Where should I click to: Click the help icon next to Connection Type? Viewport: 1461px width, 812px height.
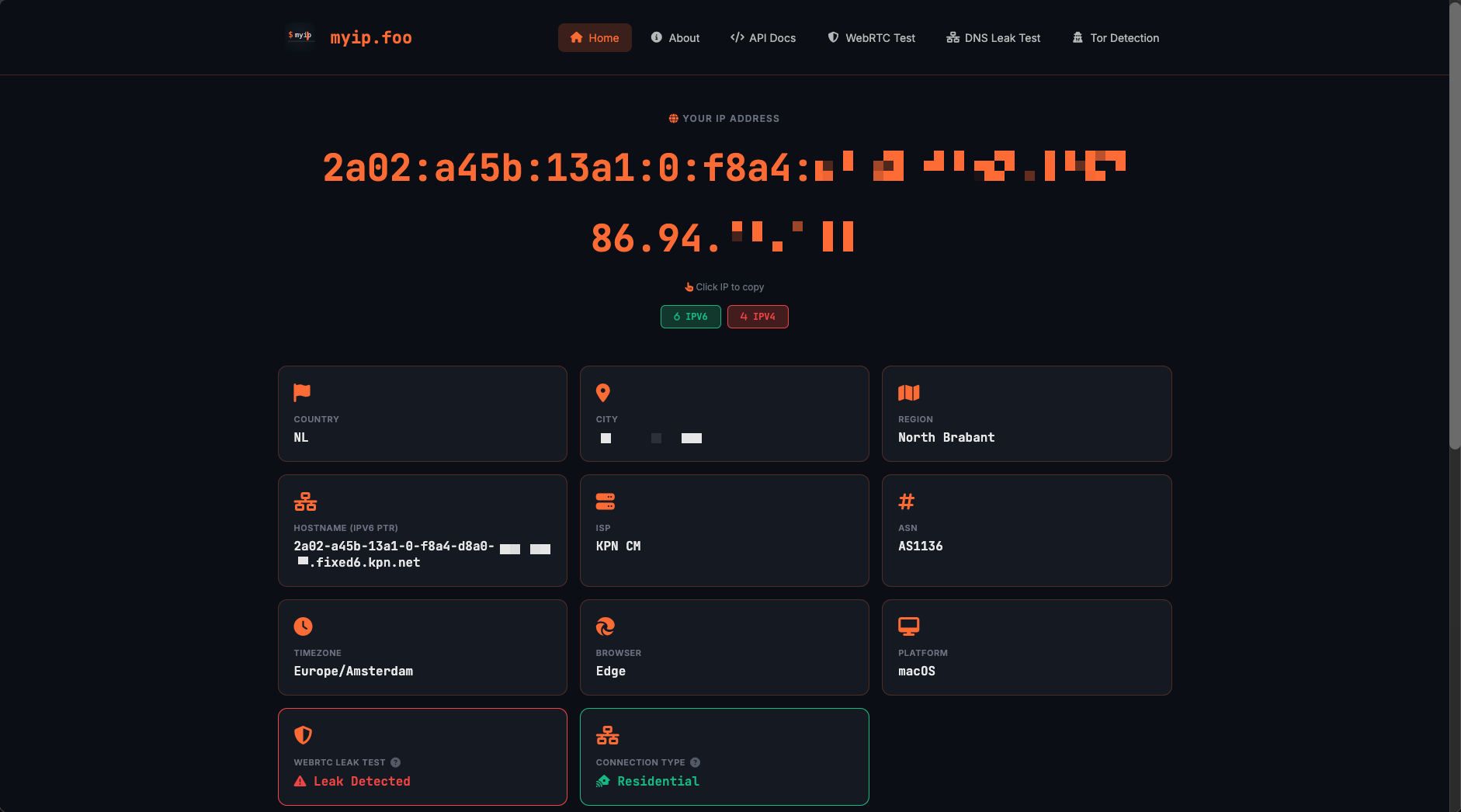[695, 762]
